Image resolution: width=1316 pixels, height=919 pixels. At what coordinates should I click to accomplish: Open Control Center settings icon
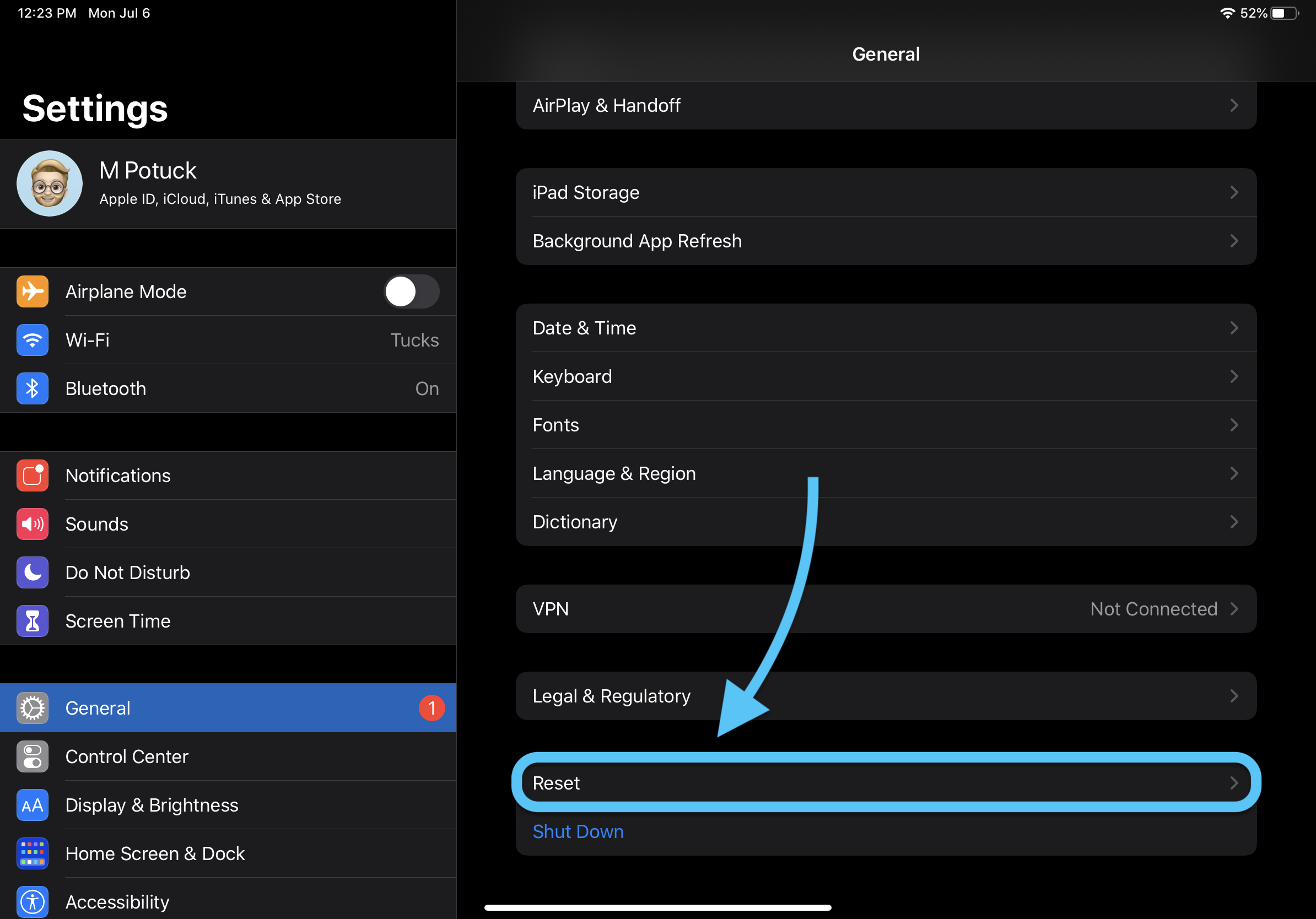(33, 756)
